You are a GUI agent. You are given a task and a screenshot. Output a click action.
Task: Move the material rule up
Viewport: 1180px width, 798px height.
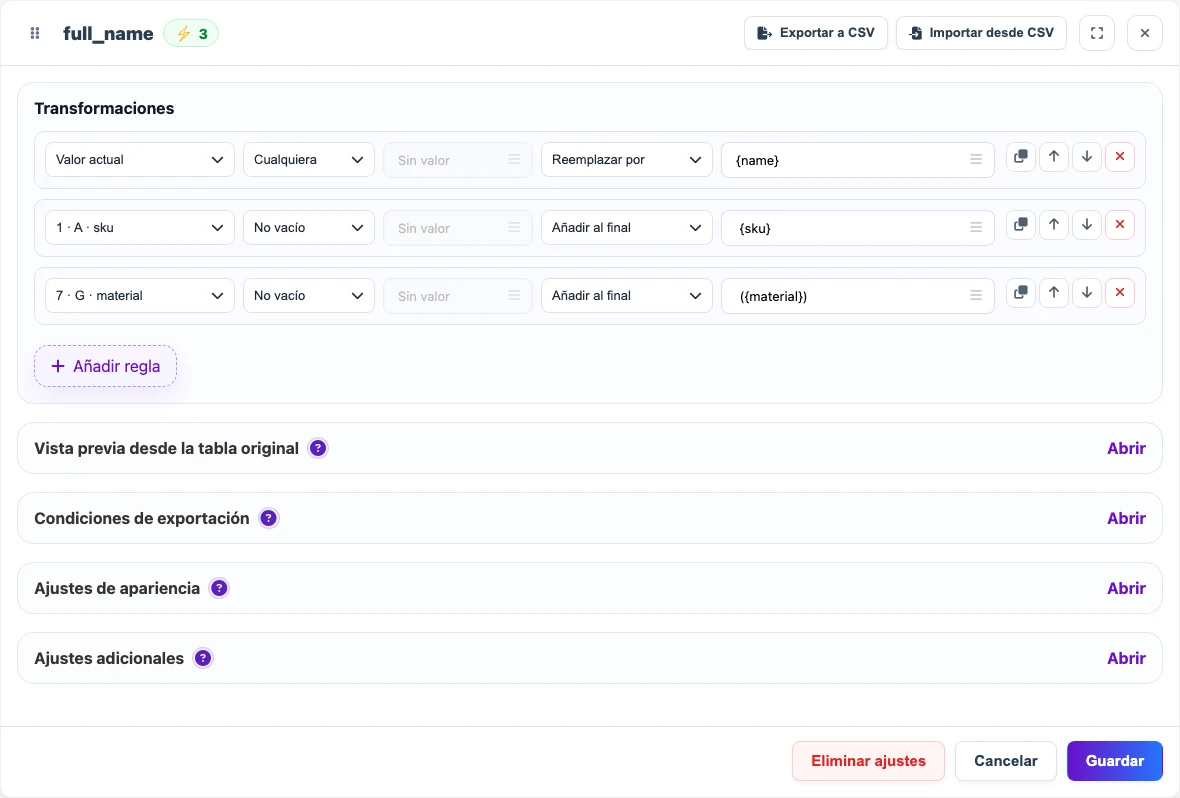point(1054,293)
